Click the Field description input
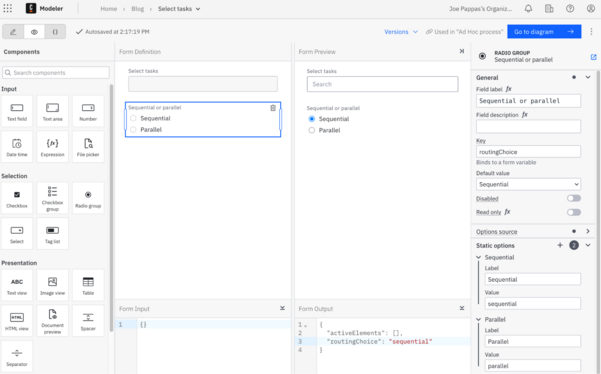 [x=528, y=126]
